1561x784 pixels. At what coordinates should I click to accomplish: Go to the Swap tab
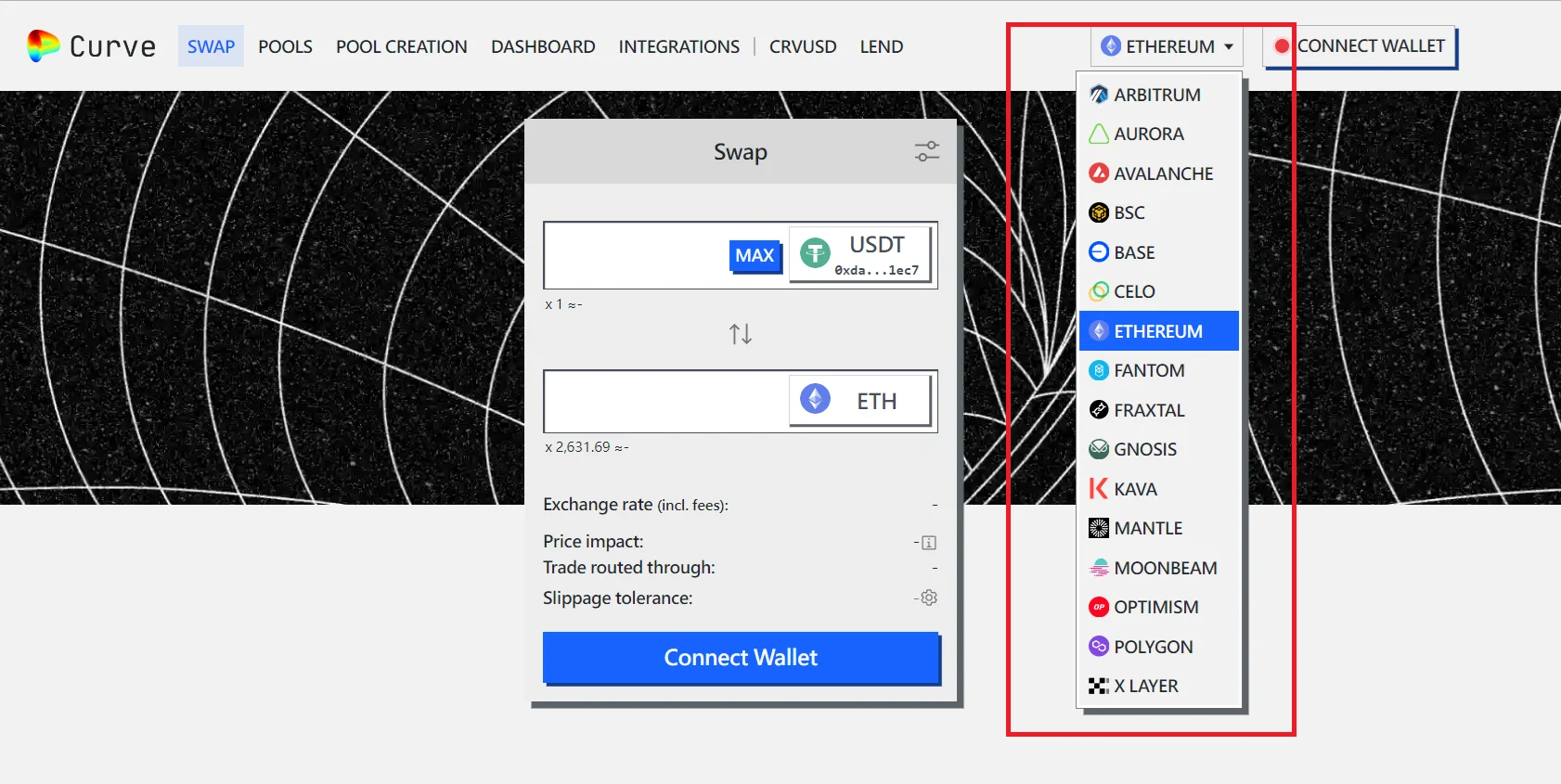click(211, 46)
